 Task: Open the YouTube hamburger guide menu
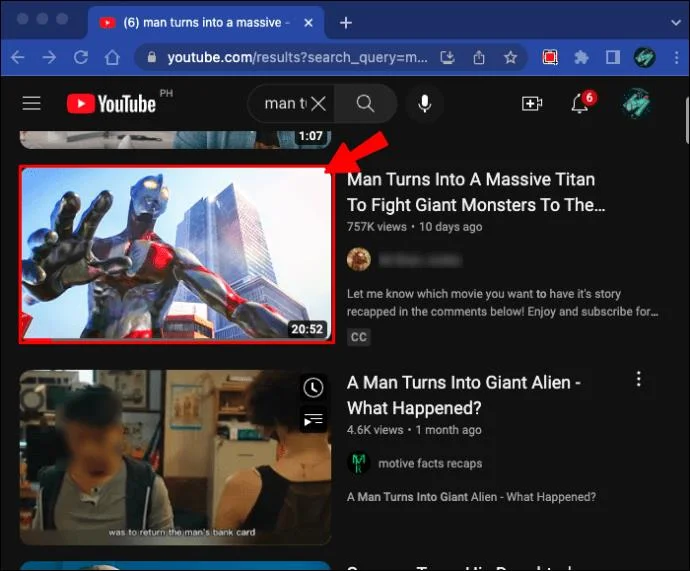32,104
